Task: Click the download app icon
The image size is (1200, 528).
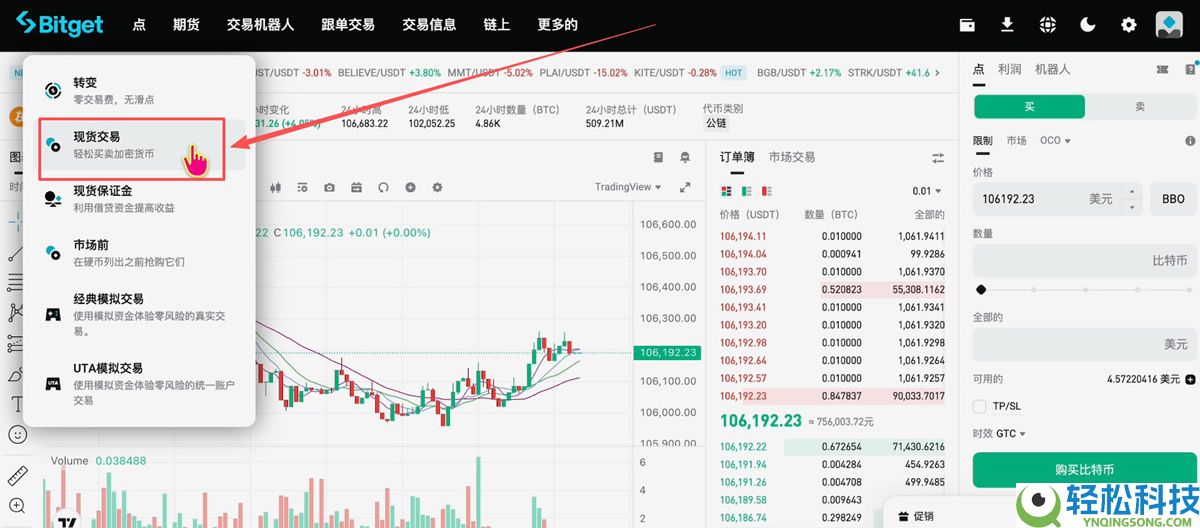Action: 1007,25
